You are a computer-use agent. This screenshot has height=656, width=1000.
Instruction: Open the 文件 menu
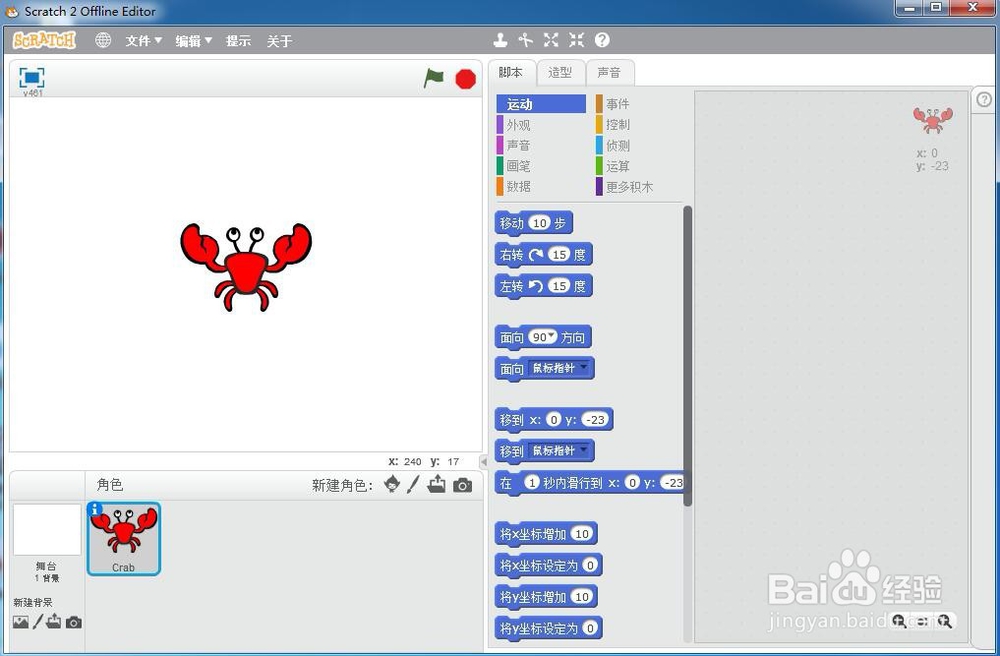click(143, 41)
